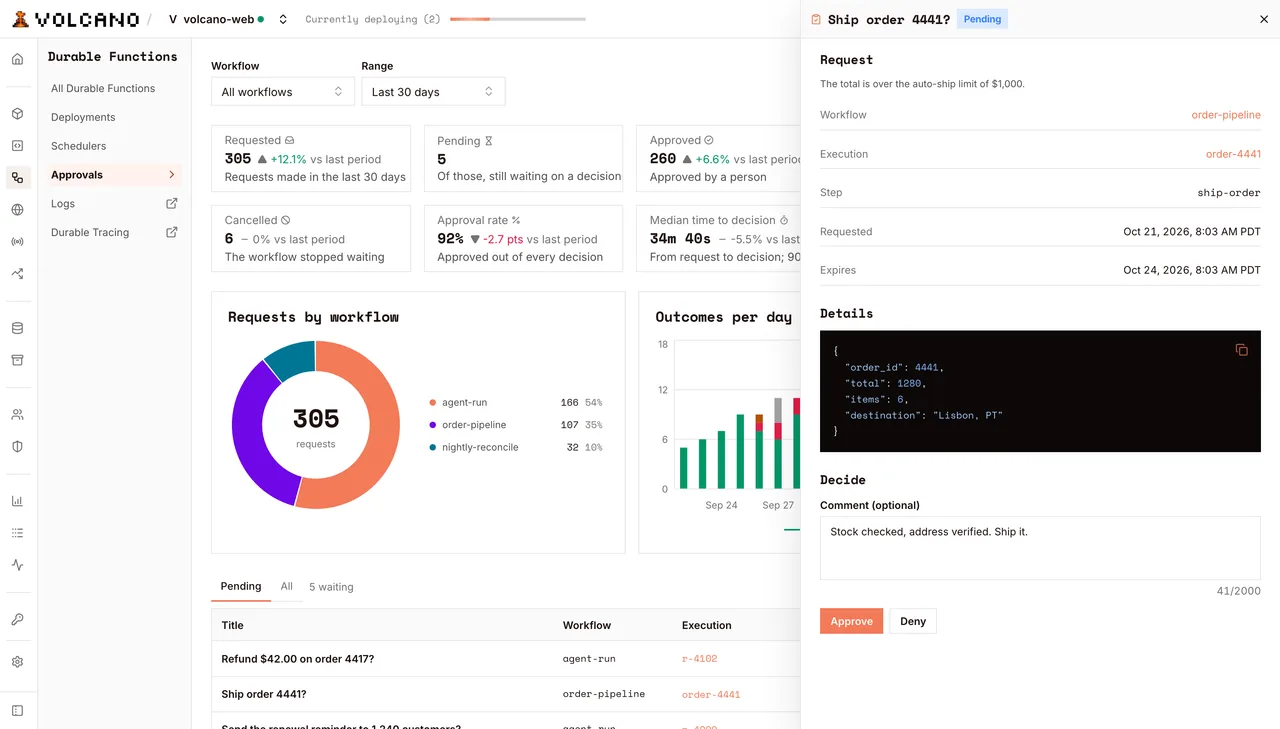The width and height of the screenshot is (1280, 729).
Task: Switch to the Pending tab
Action: [x=241, y=587]
